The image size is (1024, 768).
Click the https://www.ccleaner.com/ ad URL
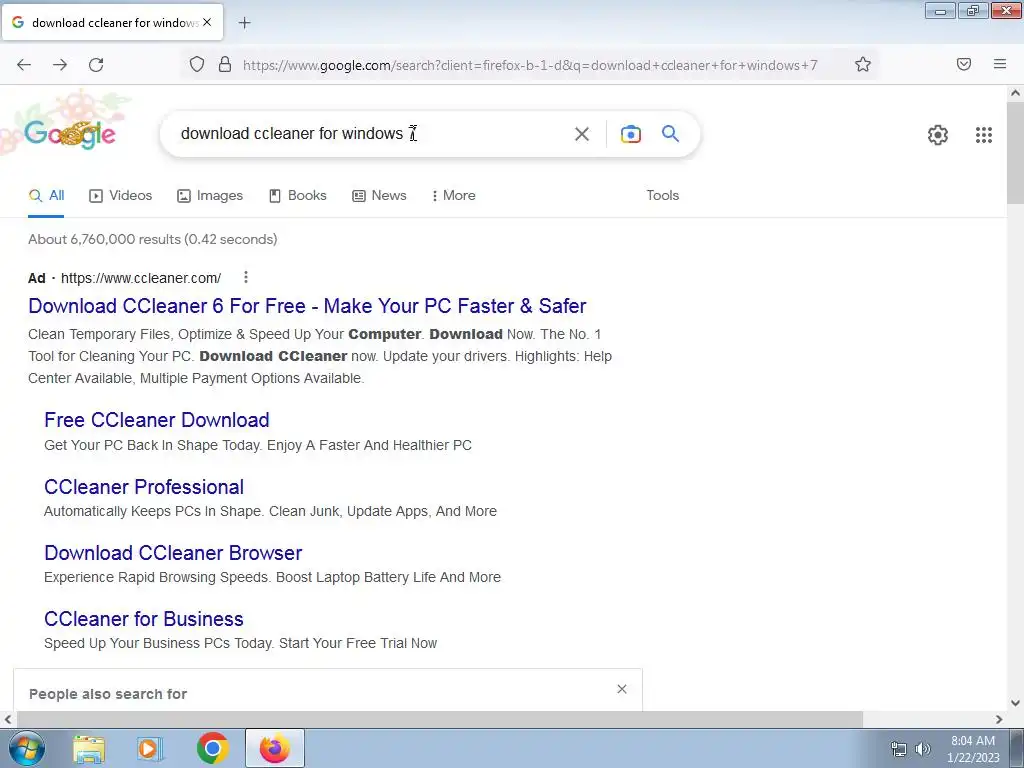tap(141, 278)
